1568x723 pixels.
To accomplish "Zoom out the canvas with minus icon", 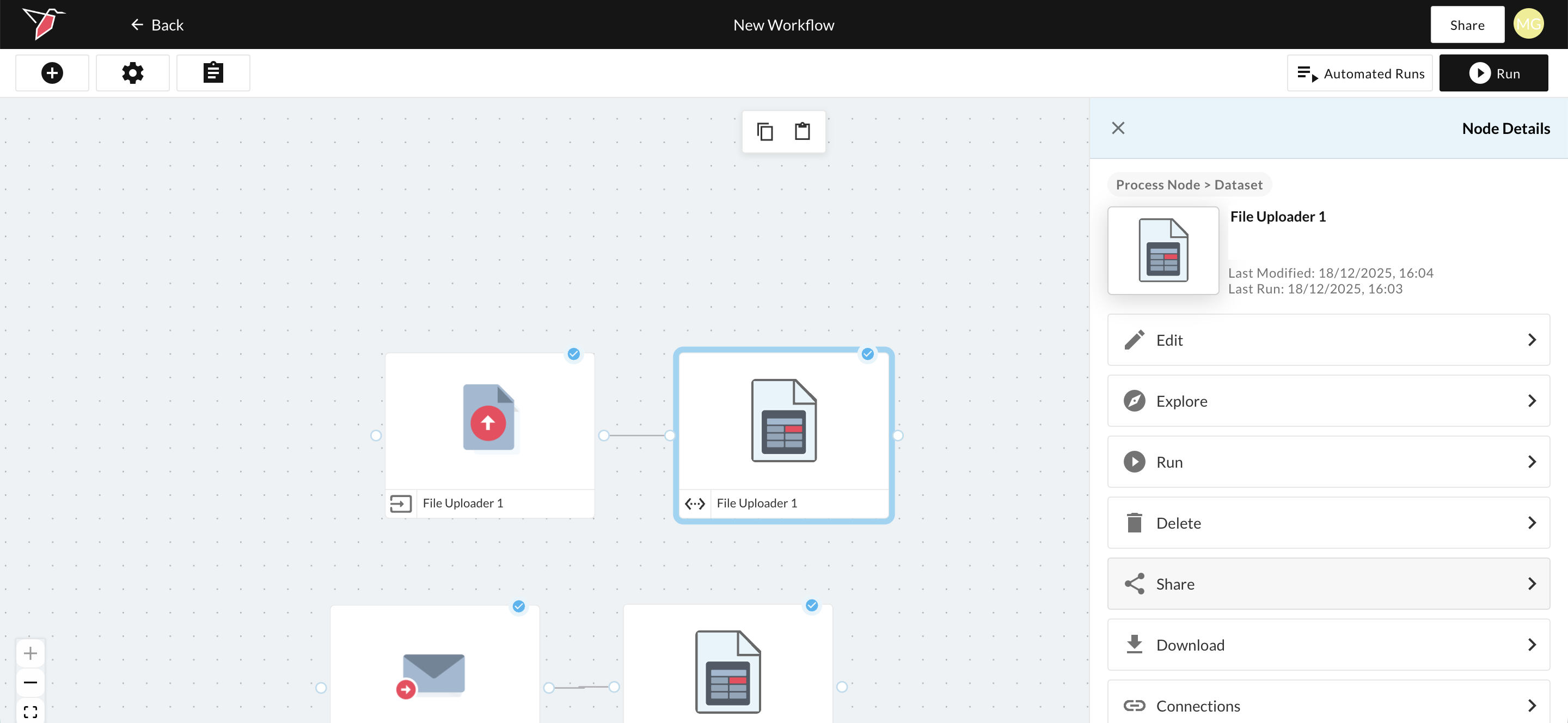I will pos(30,682).
